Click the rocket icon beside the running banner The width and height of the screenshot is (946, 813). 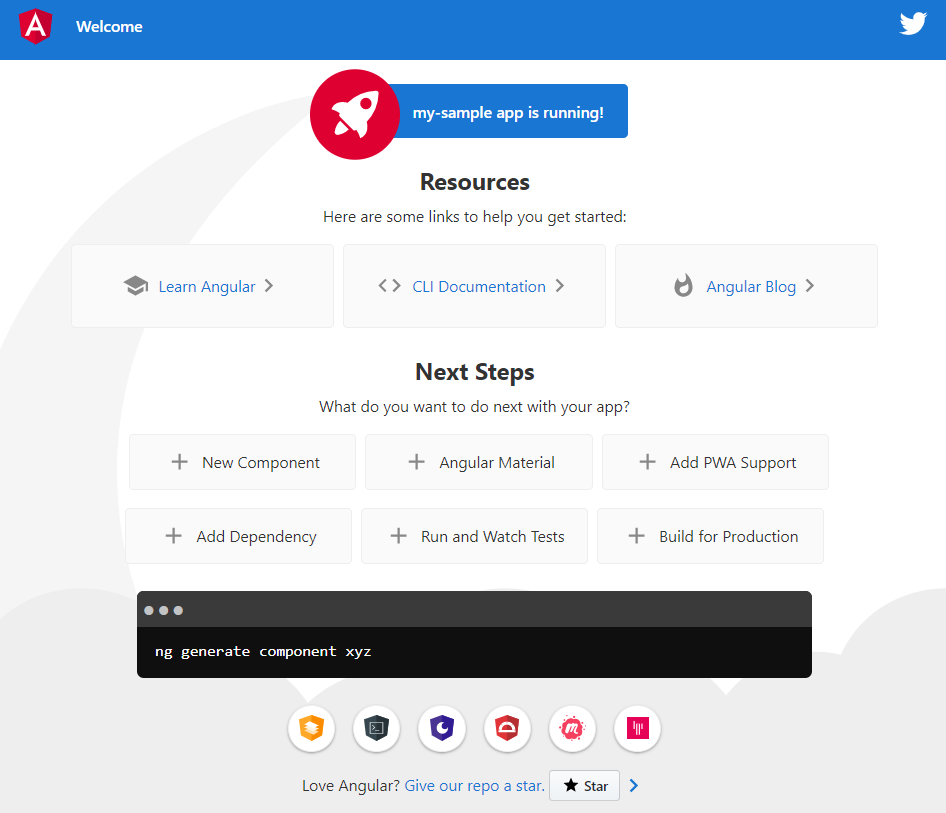point(355,114)
